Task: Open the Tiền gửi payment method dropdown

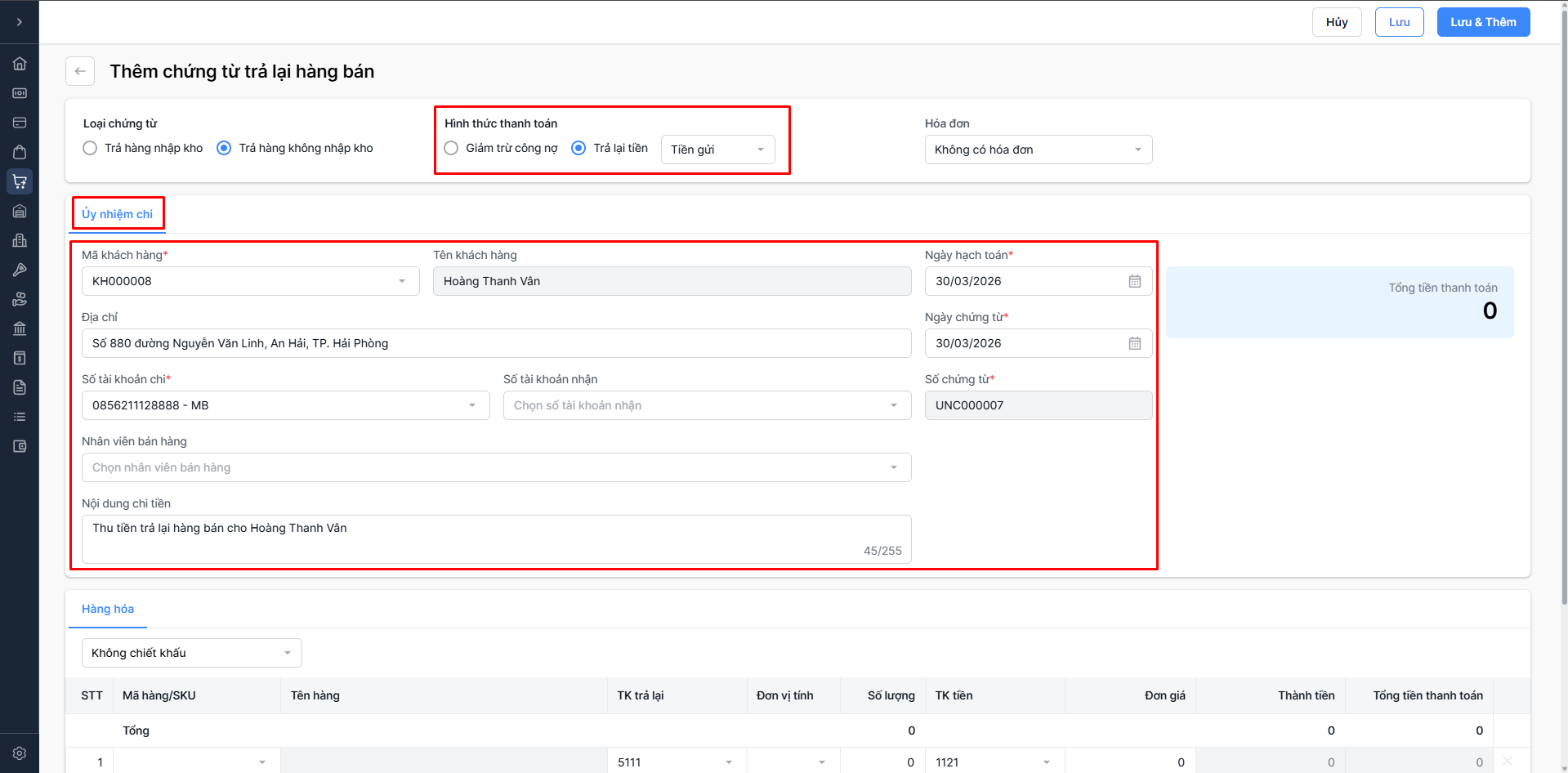Action: 717,150
